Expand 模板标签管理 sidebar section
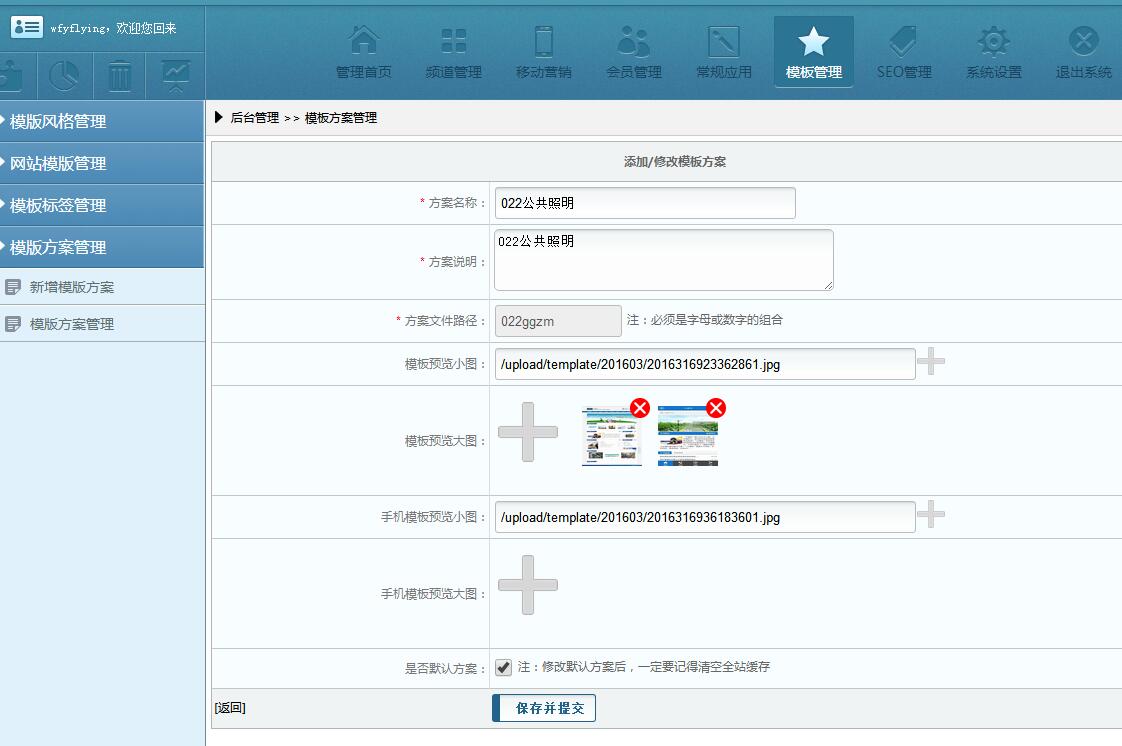 pyautogui.click(x=102, y=205)
